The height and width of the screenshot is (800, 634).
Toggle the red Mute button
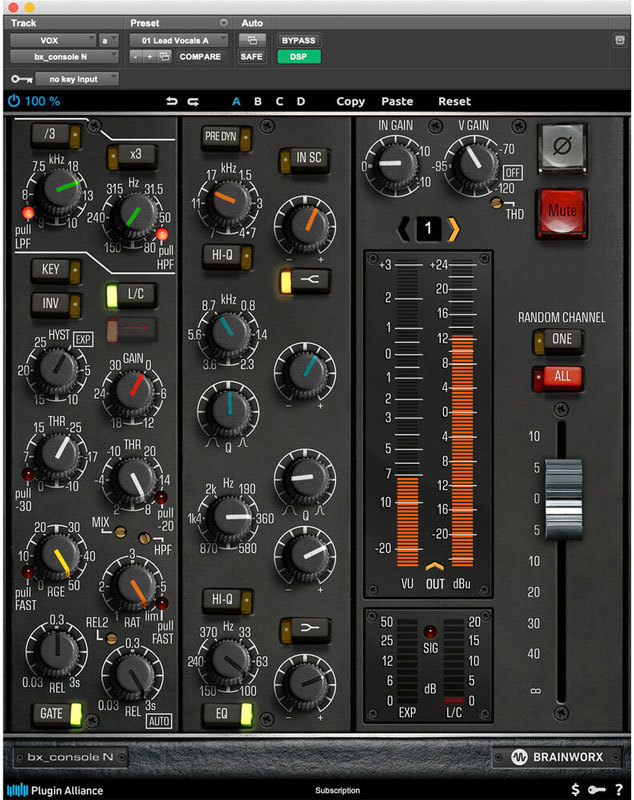point(561,212)
